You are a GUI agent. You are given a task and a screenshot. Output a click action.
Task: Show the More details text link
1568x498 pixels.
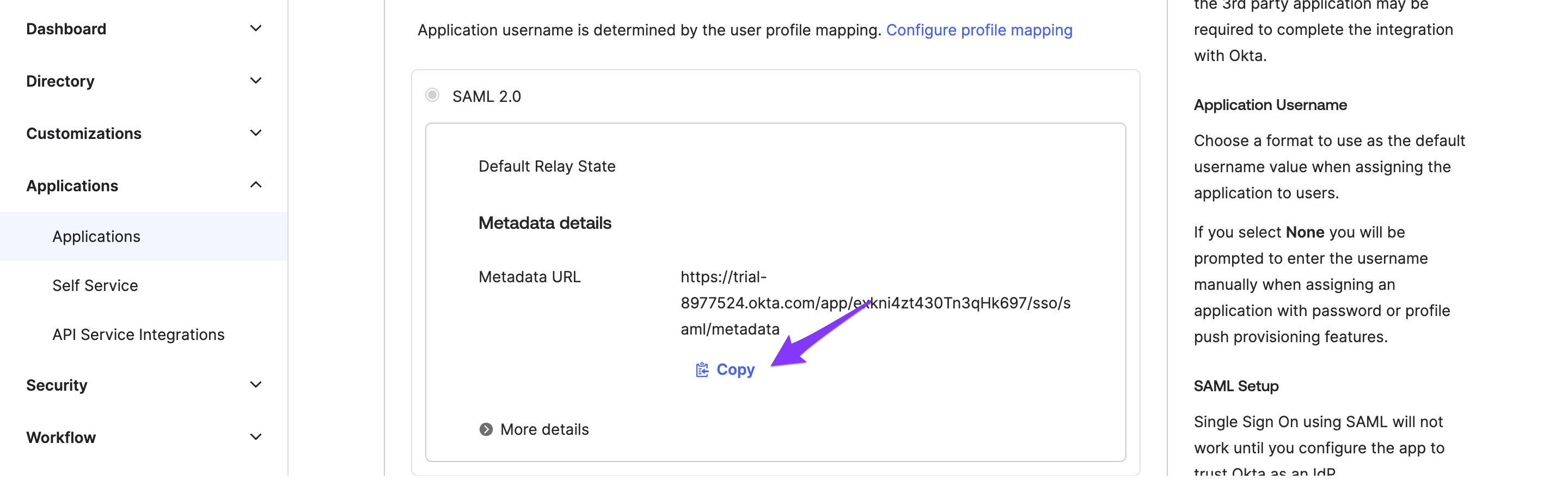(x=544, y=429)
